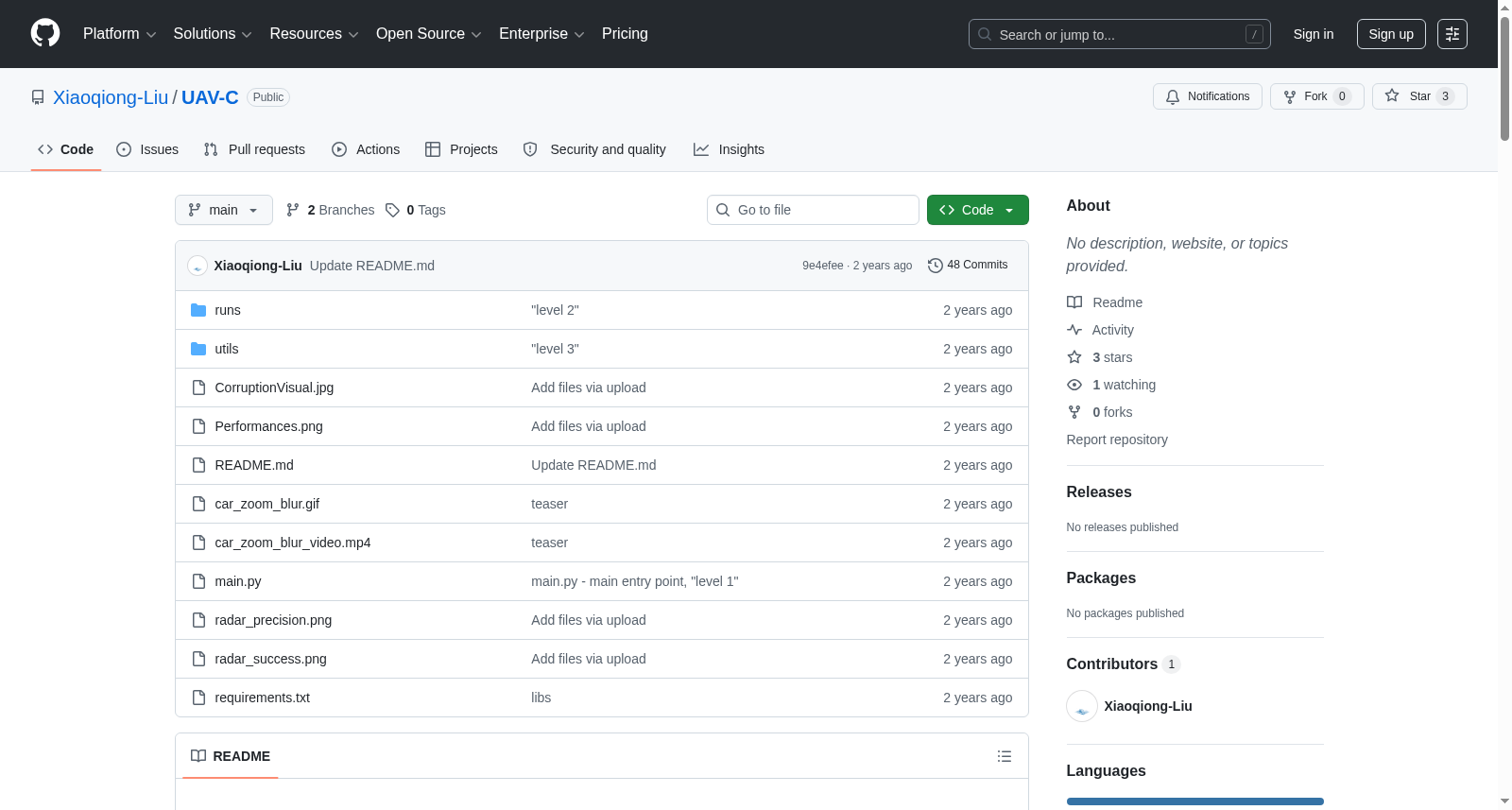Click the Xiaoqiong-Liu contributor avatar
This screenshot has height=810, width=1512.
tap(1082, 706)
